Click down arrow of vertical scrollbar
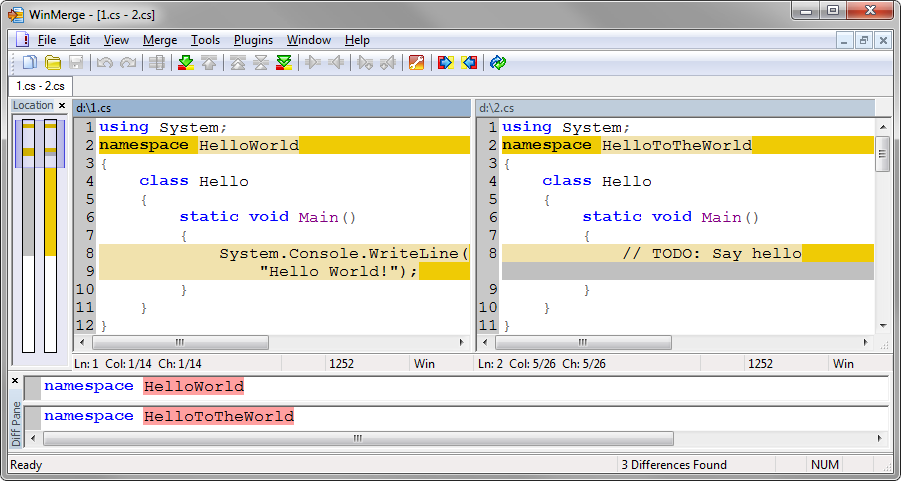The width and height of the screenshot is (901, 481). 883,326
